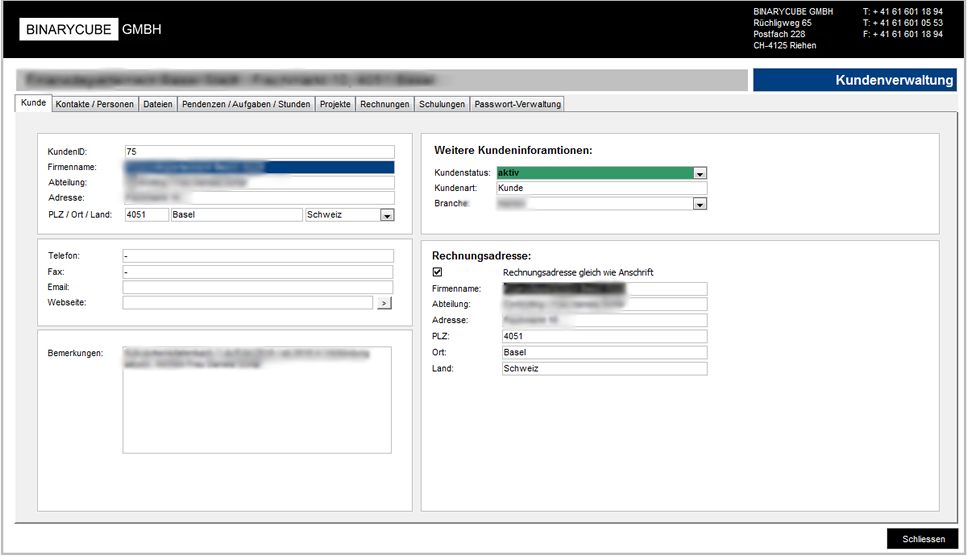968x556 pixels.
Task: Switch to the Schulungen tab
Action: coord(442,104)
